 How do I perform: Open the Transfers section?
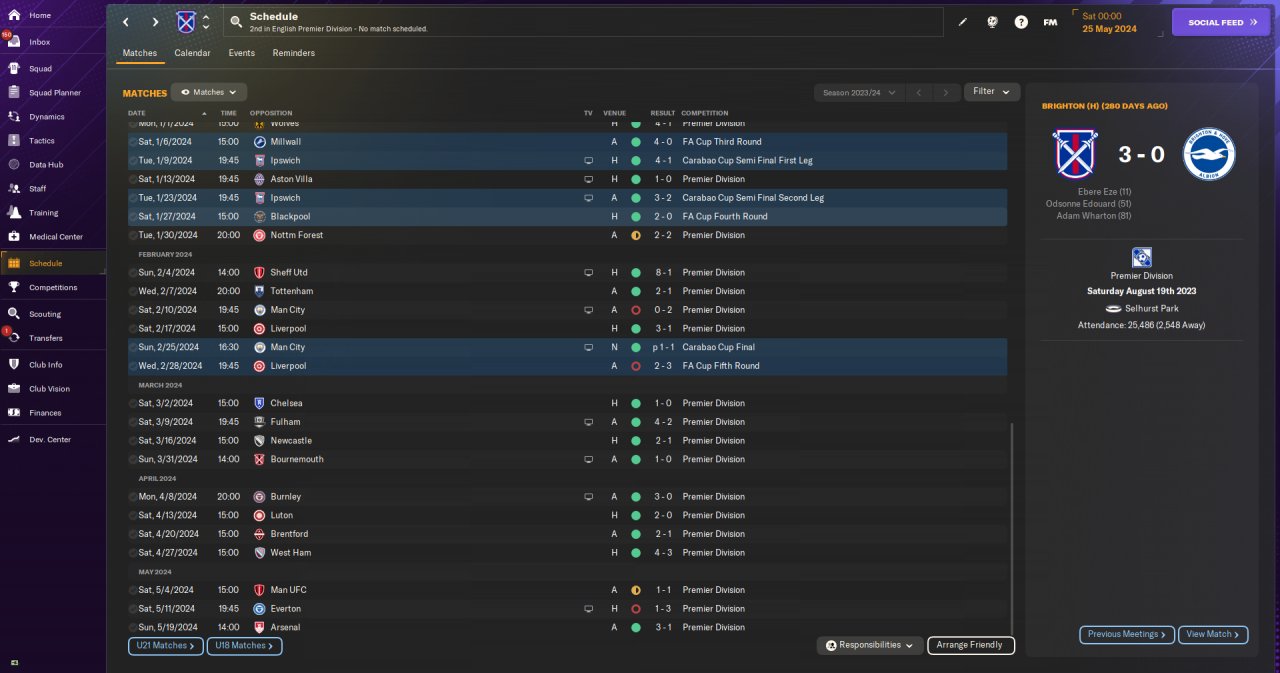click(45, 338)
